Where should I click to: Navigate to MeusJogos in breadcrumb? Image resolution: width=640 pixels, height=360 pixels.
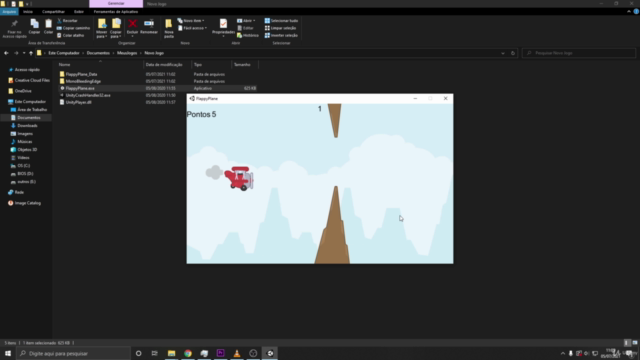pos(127,53)
